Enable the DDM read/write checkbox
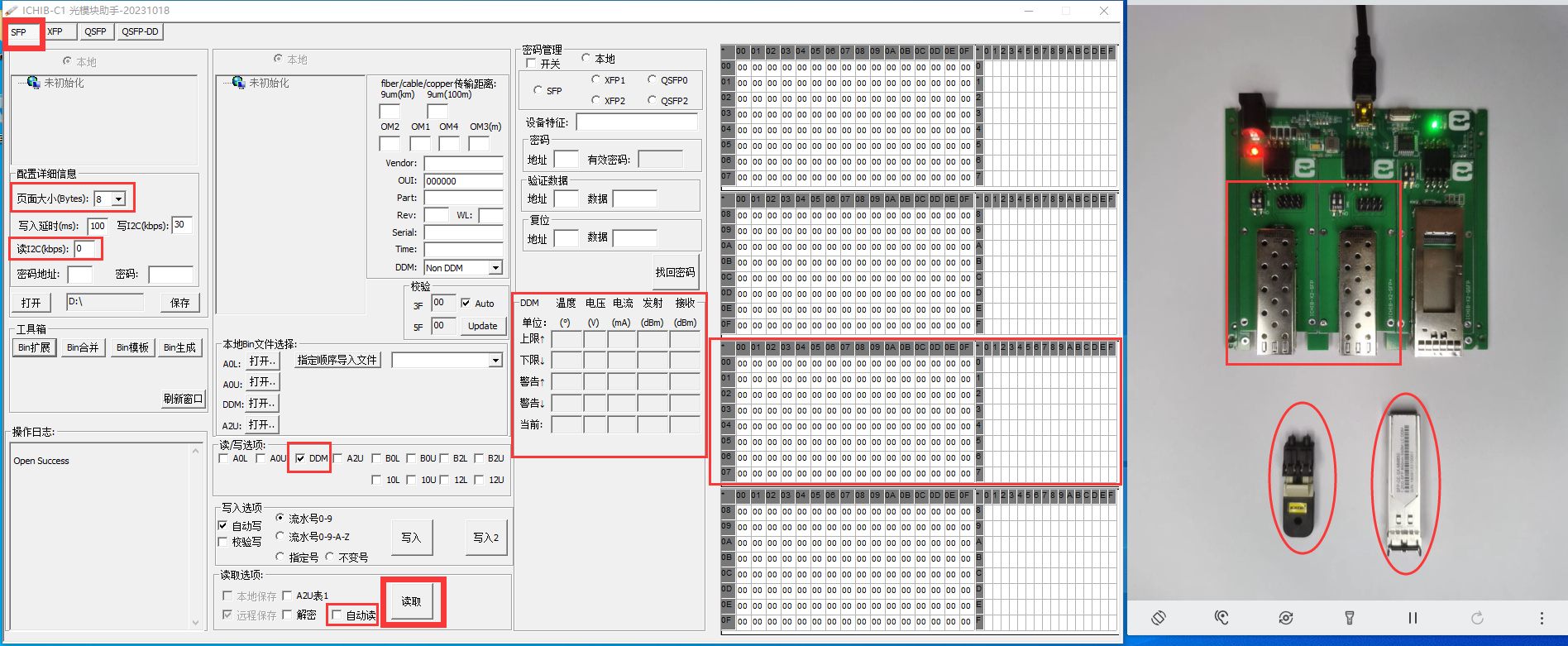The width and height of the screenshot is (1568, 646). coord(300,458)
